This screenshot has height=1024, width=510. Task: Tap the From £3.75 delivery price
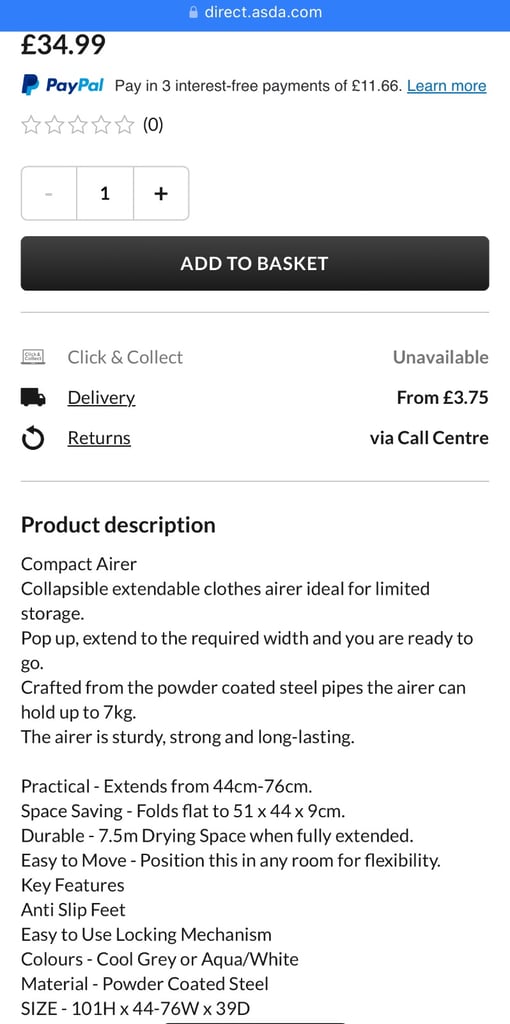click(x=443, y=397)
